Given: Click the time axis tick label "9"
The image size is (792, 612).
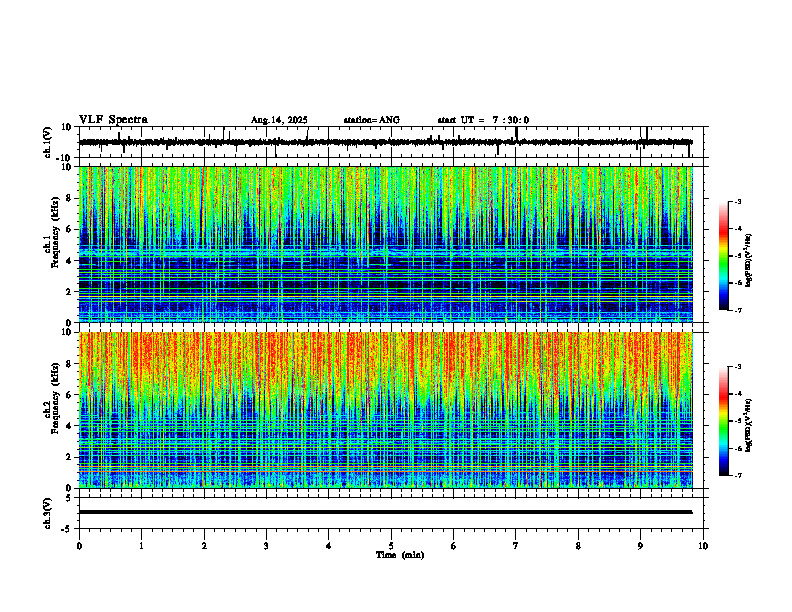Looking at the screenshot, I should pyautogui.click(x=640, y=546).
